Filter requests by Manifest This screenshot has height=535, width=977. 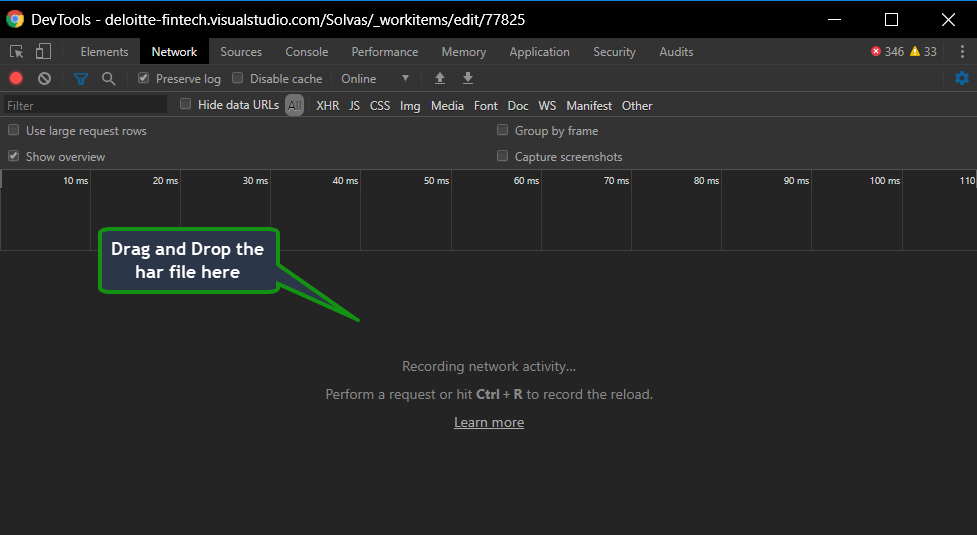pos(589,106)
